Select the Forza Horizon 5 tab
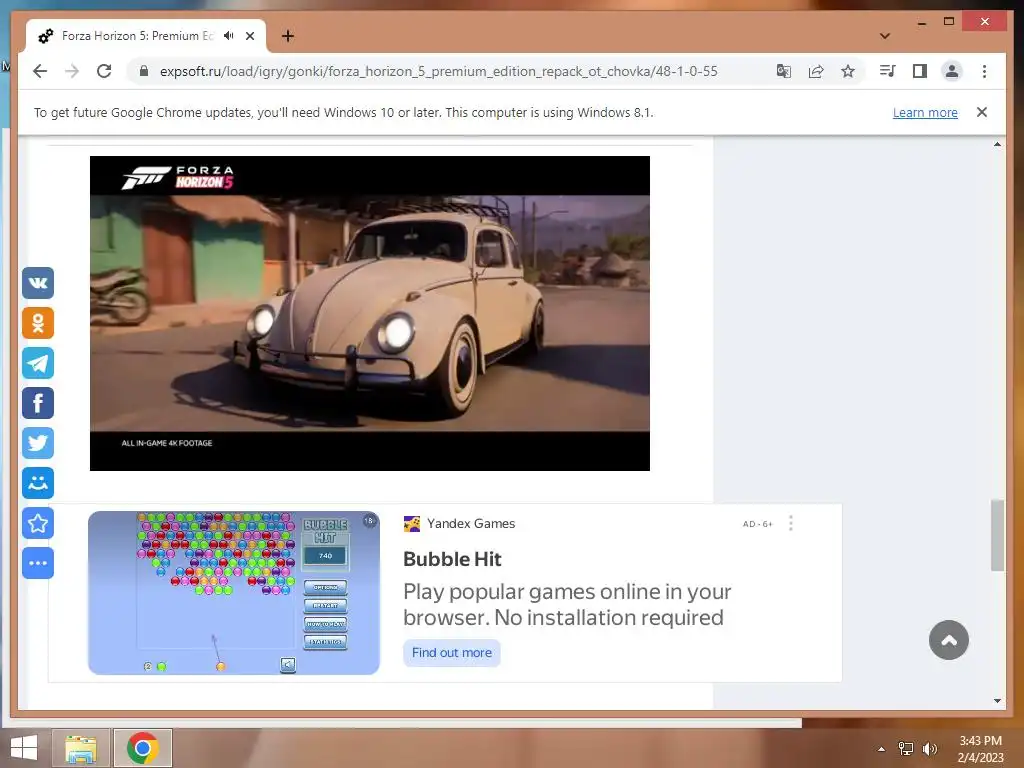The image size is (1024, 768). point(146,36)
